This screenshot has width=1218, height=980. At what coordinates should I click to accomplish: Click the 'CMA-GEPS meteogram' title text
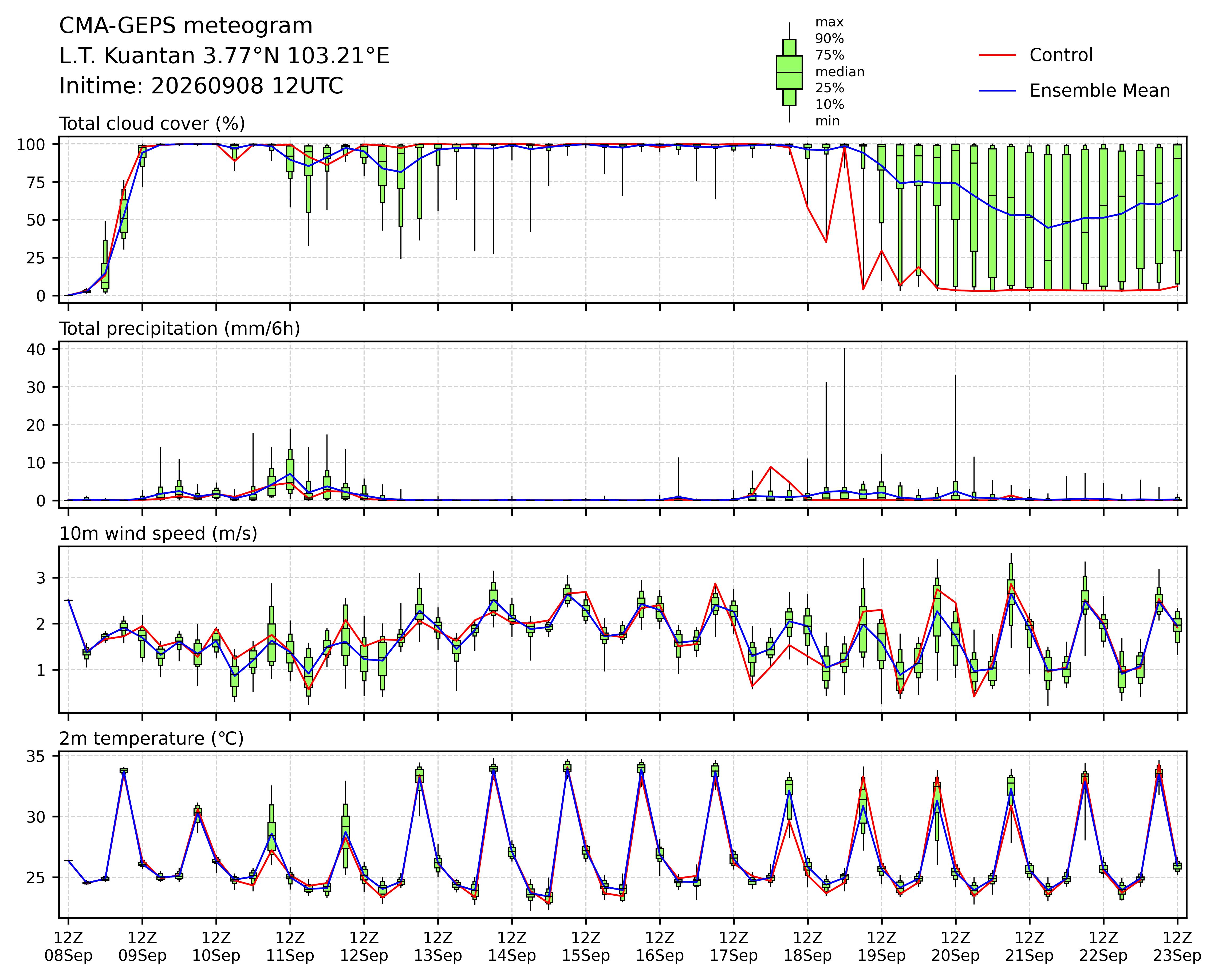pos(186,26)
